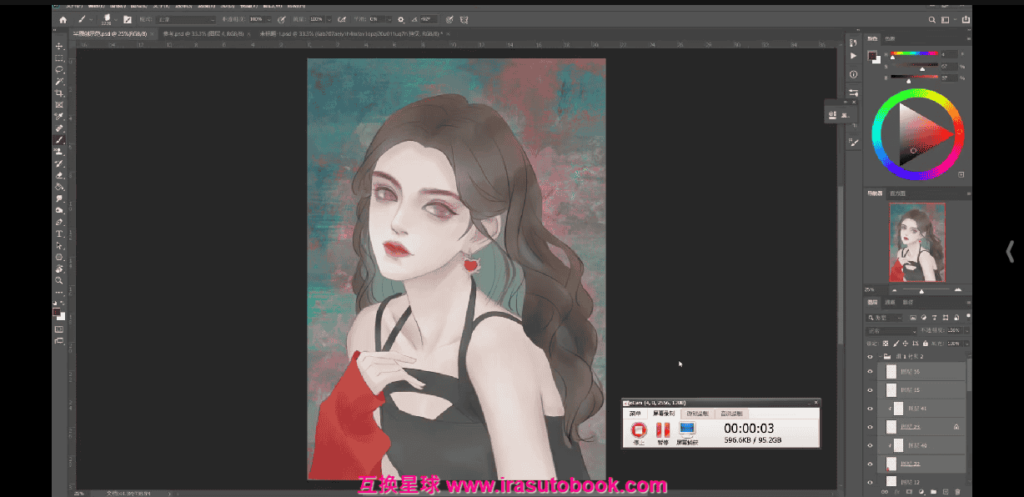This screenshot has width=1024, height=497.
Task: Click the Create new layer icon
Action: click(945, 491)
